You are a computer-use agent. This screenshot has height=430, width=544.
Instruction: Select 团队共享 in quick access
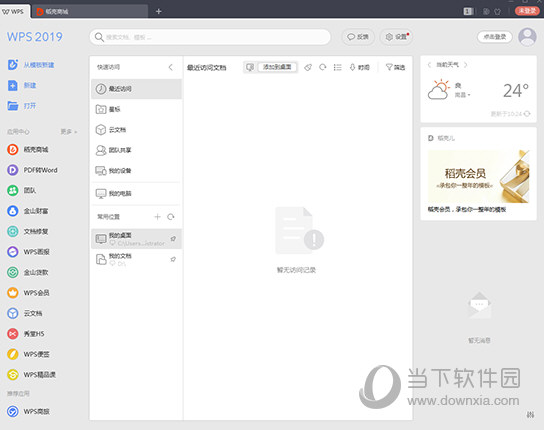[136, 150]
